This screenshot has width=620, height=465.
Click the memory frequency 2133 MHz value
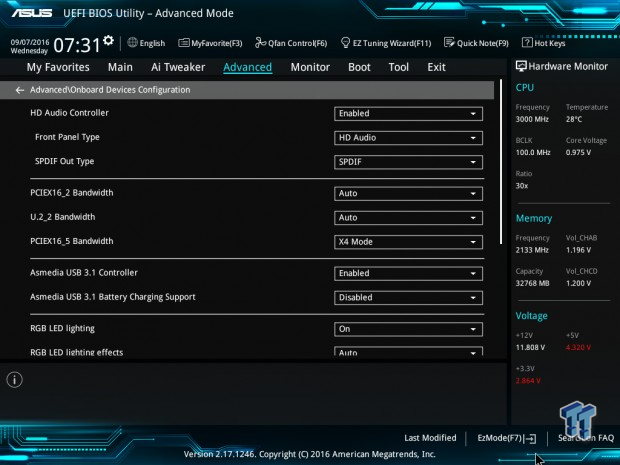tap(532, 250)
